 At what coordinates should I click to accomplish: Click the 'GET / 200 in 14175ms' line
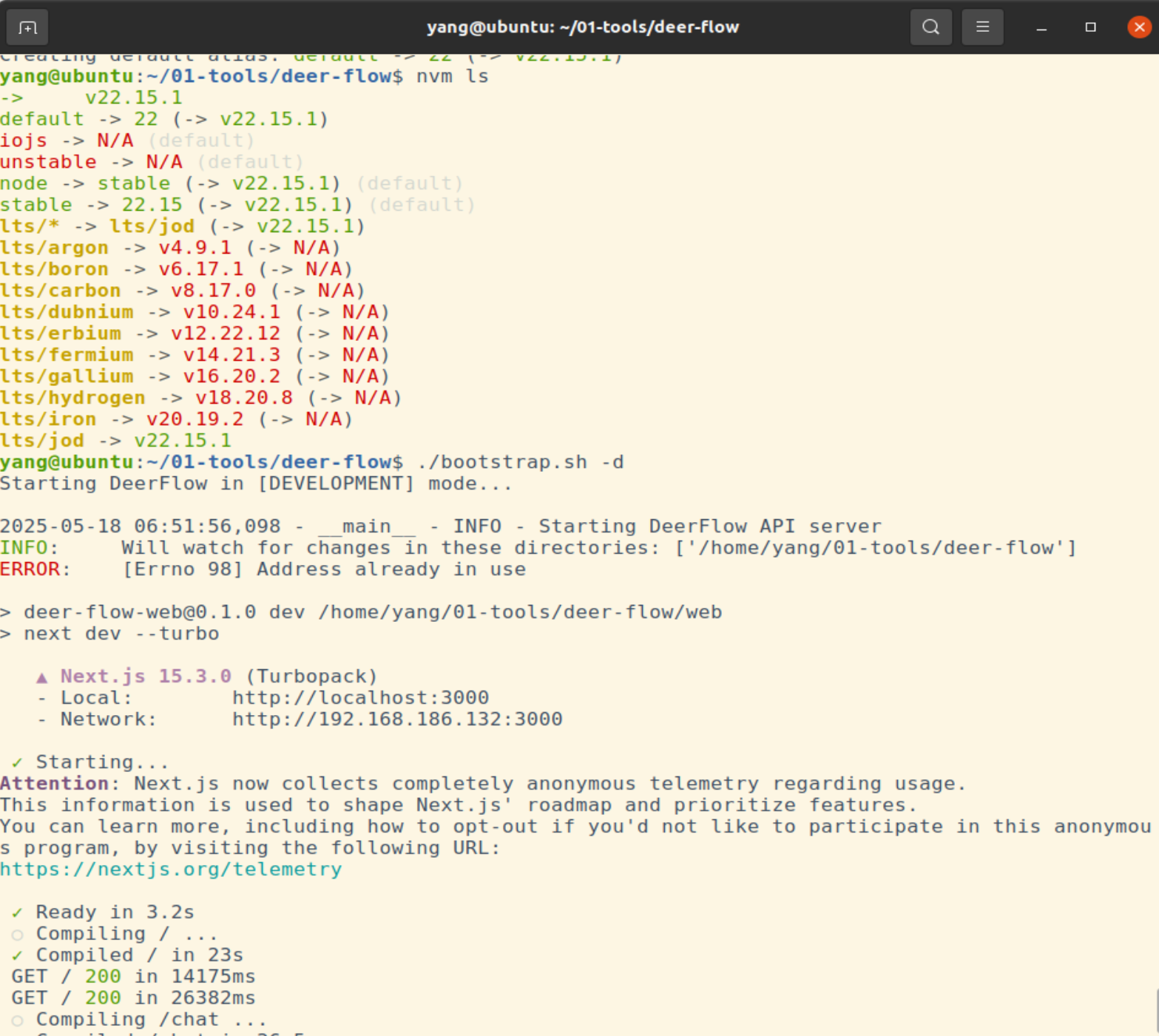pos(133,976)
